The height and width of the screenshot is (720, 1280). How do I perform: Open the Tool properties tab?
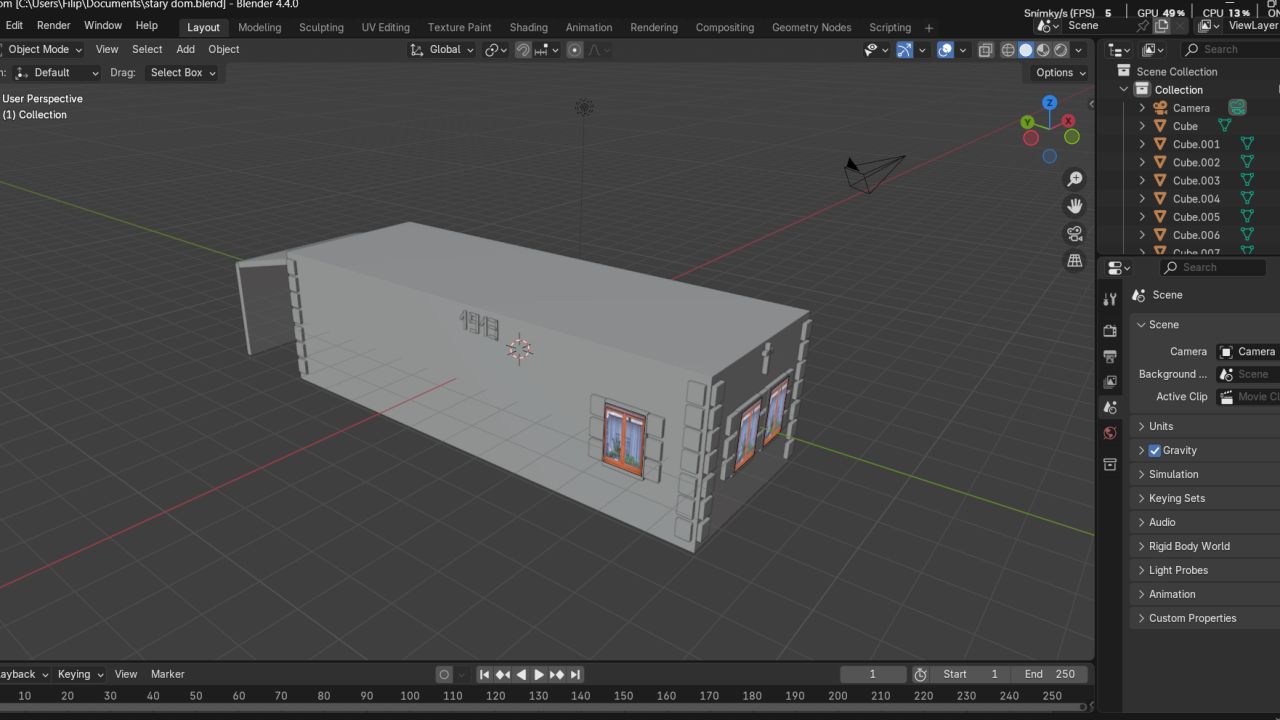tap(1110, 299)
